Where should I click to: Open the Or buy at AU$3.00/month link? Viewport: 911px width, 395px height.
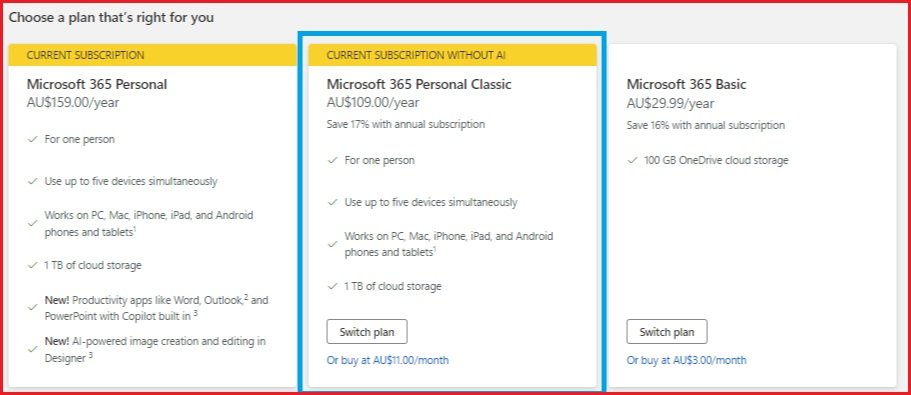tap(687, 360)
